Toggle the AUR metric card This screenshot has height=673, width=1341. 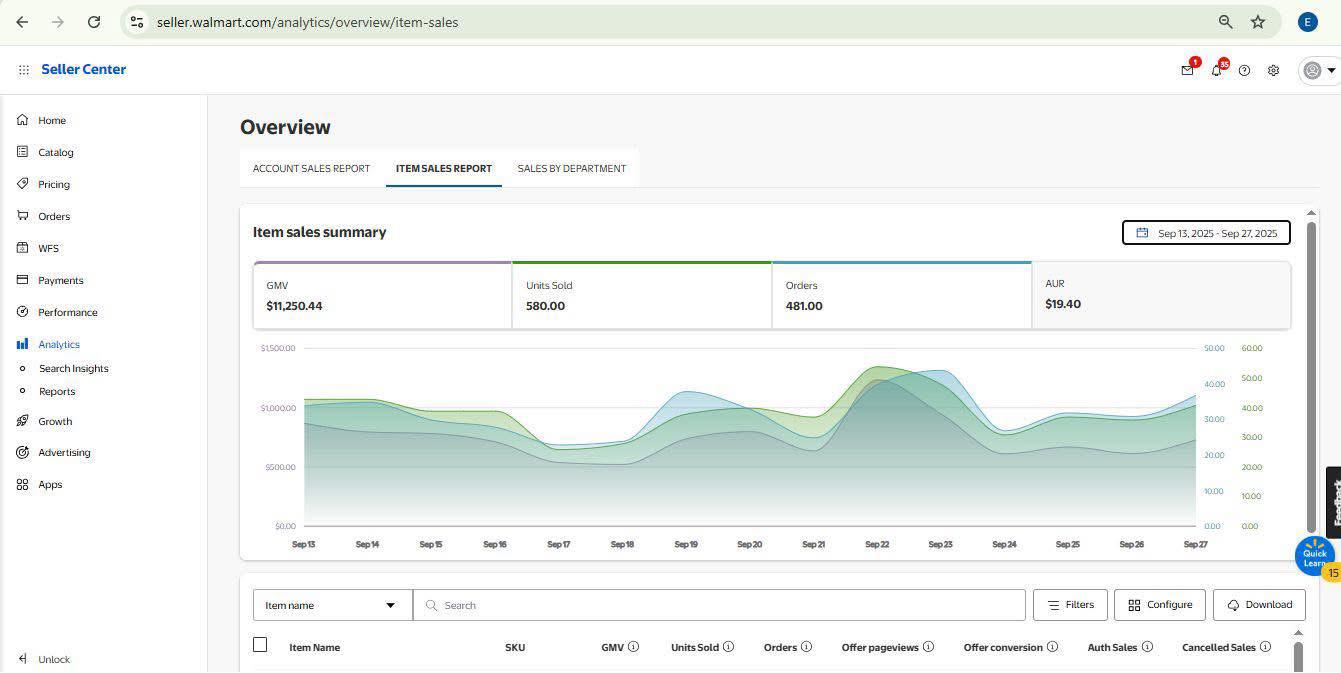(x=1160, y=295)
